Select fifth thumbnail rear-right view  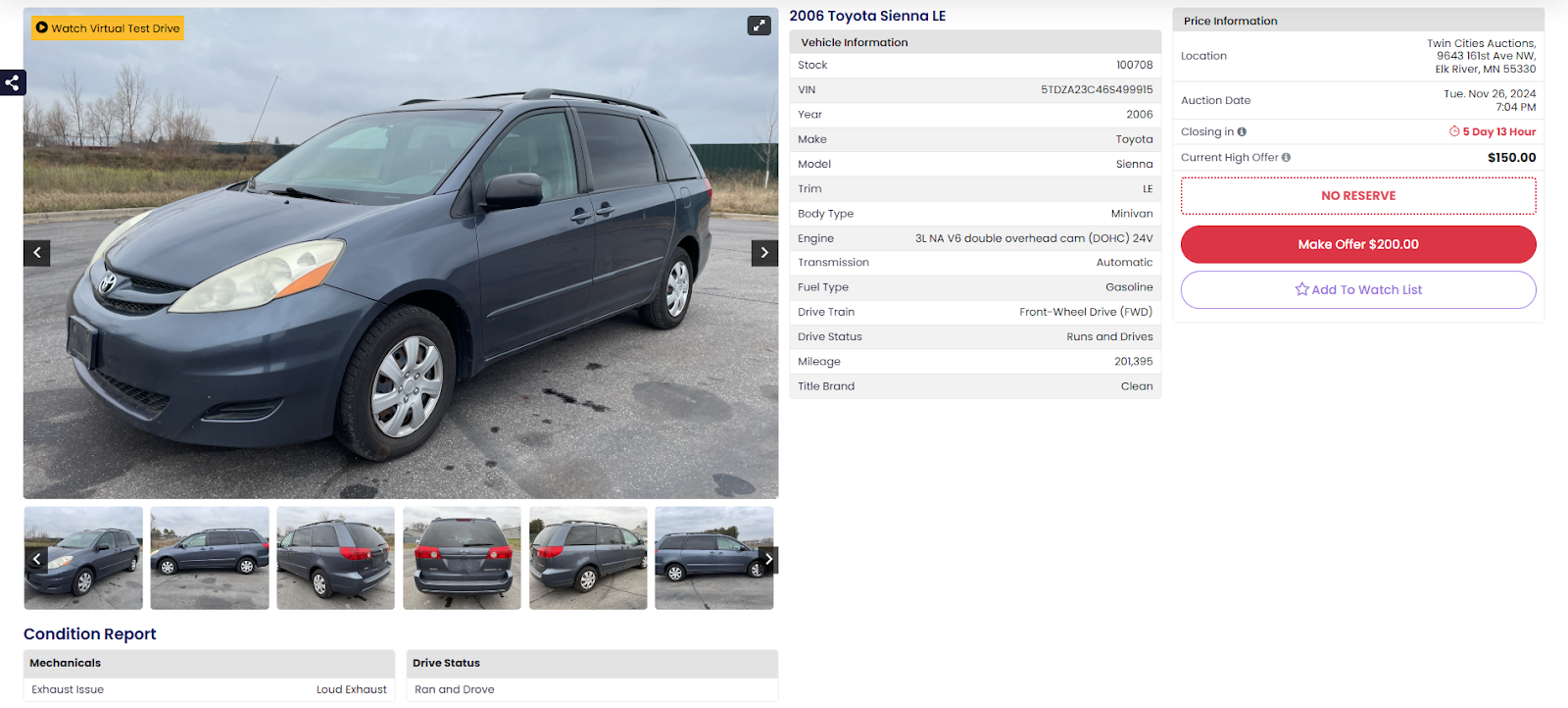[x=588, y=558]
